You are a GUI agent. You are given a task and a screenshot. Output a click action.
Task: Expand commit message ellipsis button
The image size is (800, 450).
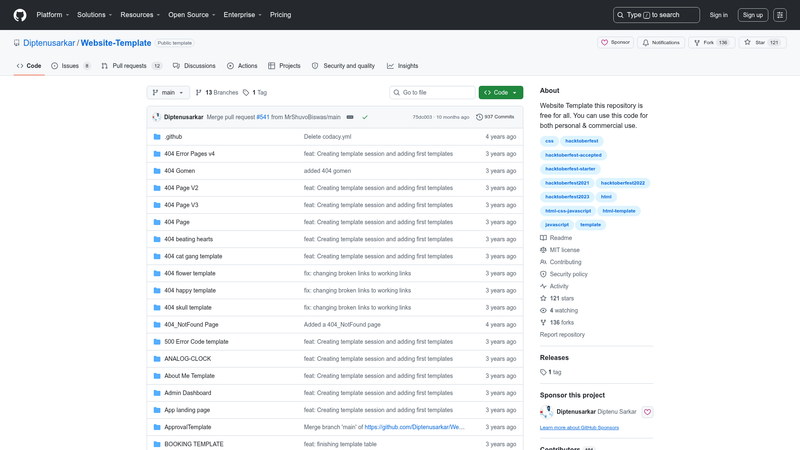click(x=350, y=117)
